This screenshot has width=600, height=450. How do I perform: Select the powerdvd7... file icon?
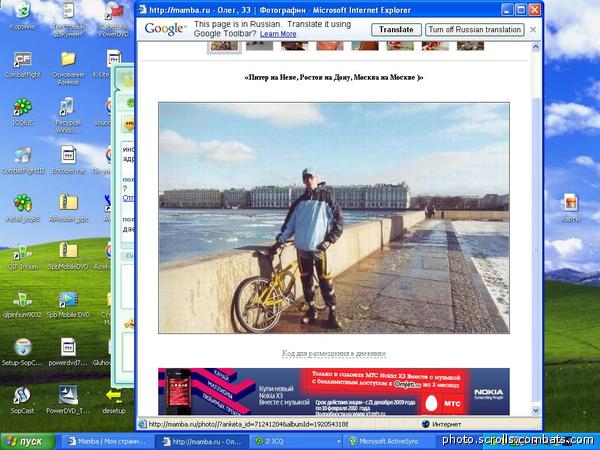click(x=68, y=352)
